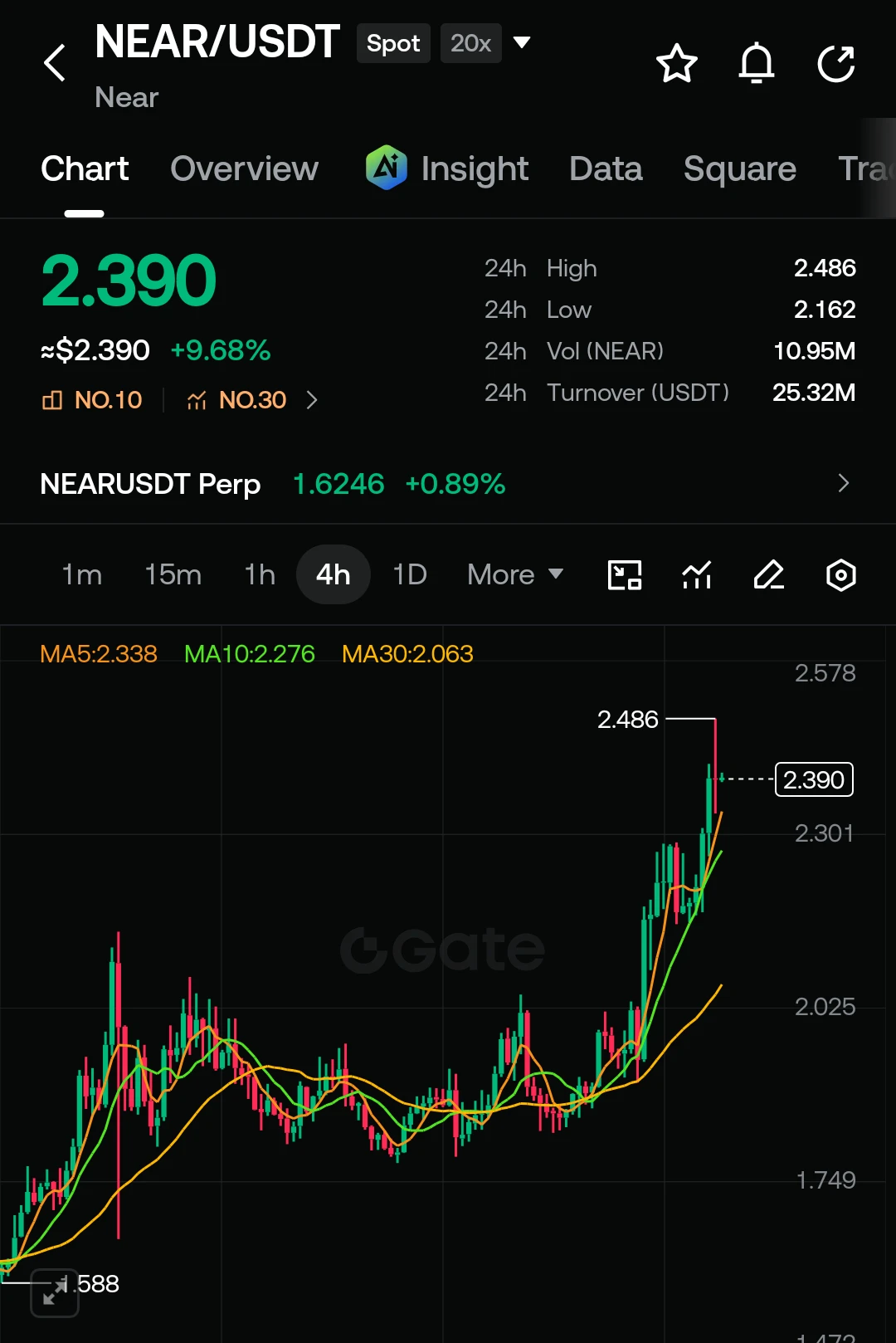The height and width of the screenshot is (1343, 896).
Task: Add NEAR/USDT to favorites with star
Action: [677, 63]
